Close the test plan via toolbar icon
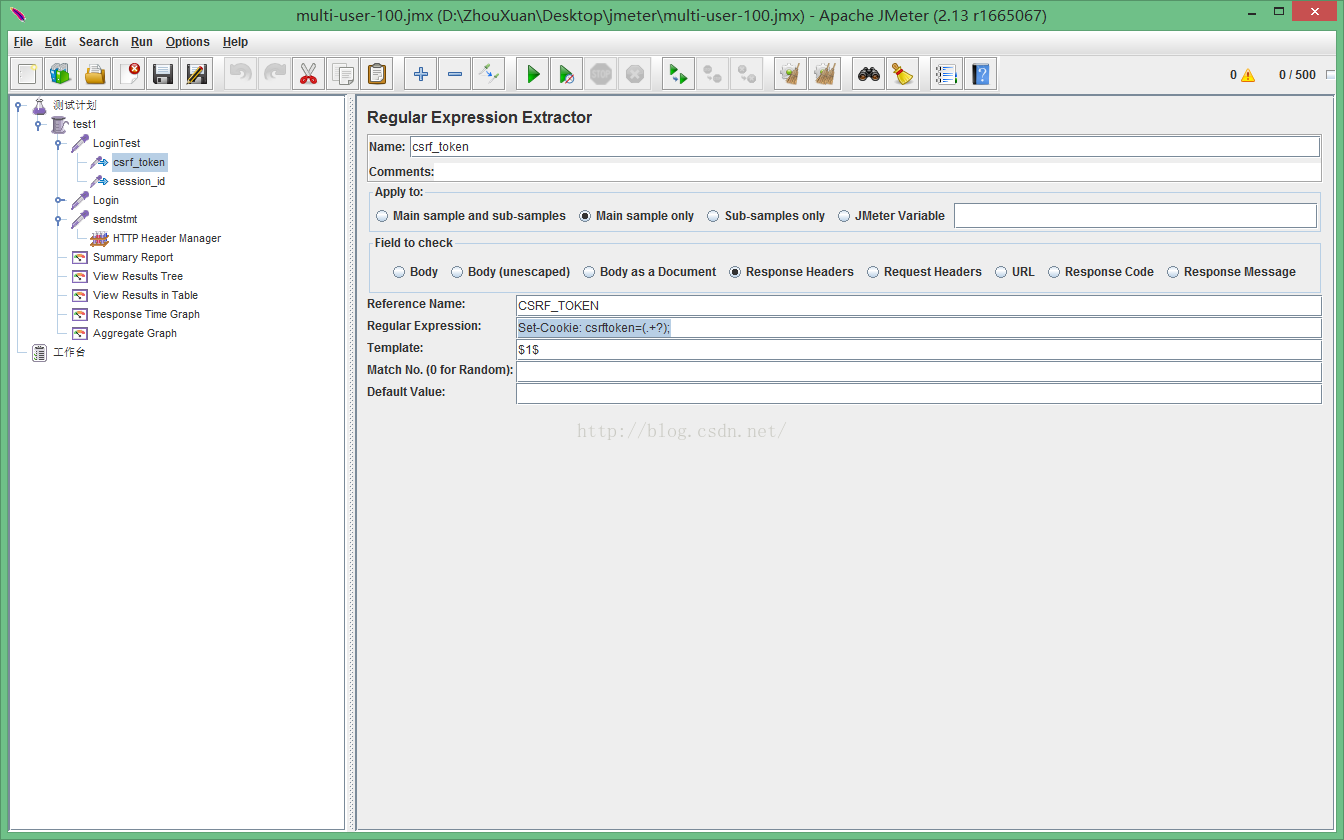 point(129,74)
